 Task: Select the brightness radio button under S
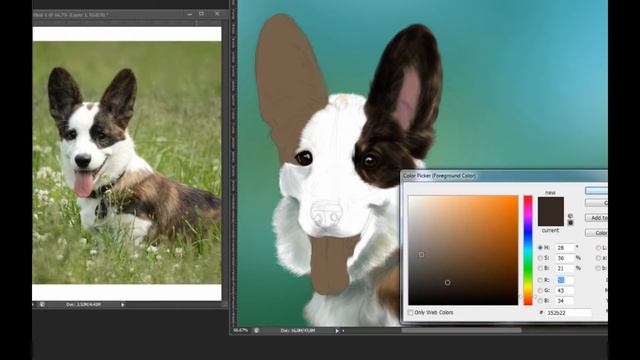coord(540,268)
